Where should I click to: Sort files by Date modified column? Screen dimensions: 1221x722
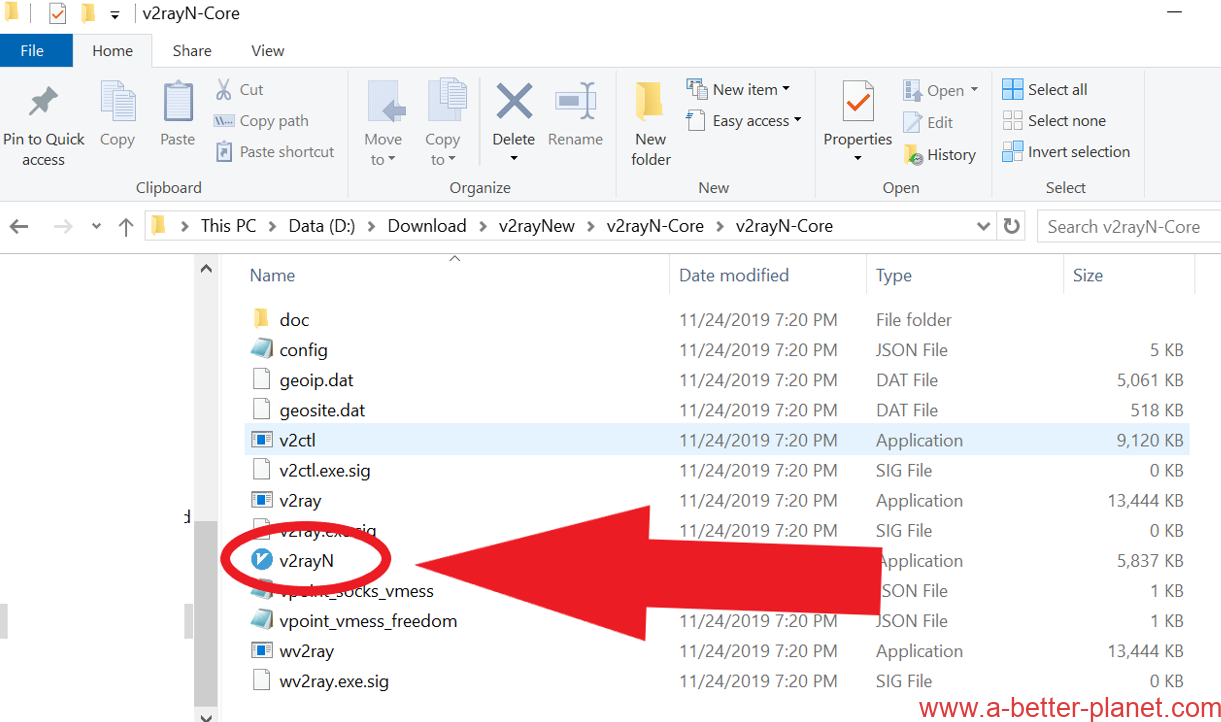pos(734,276)
